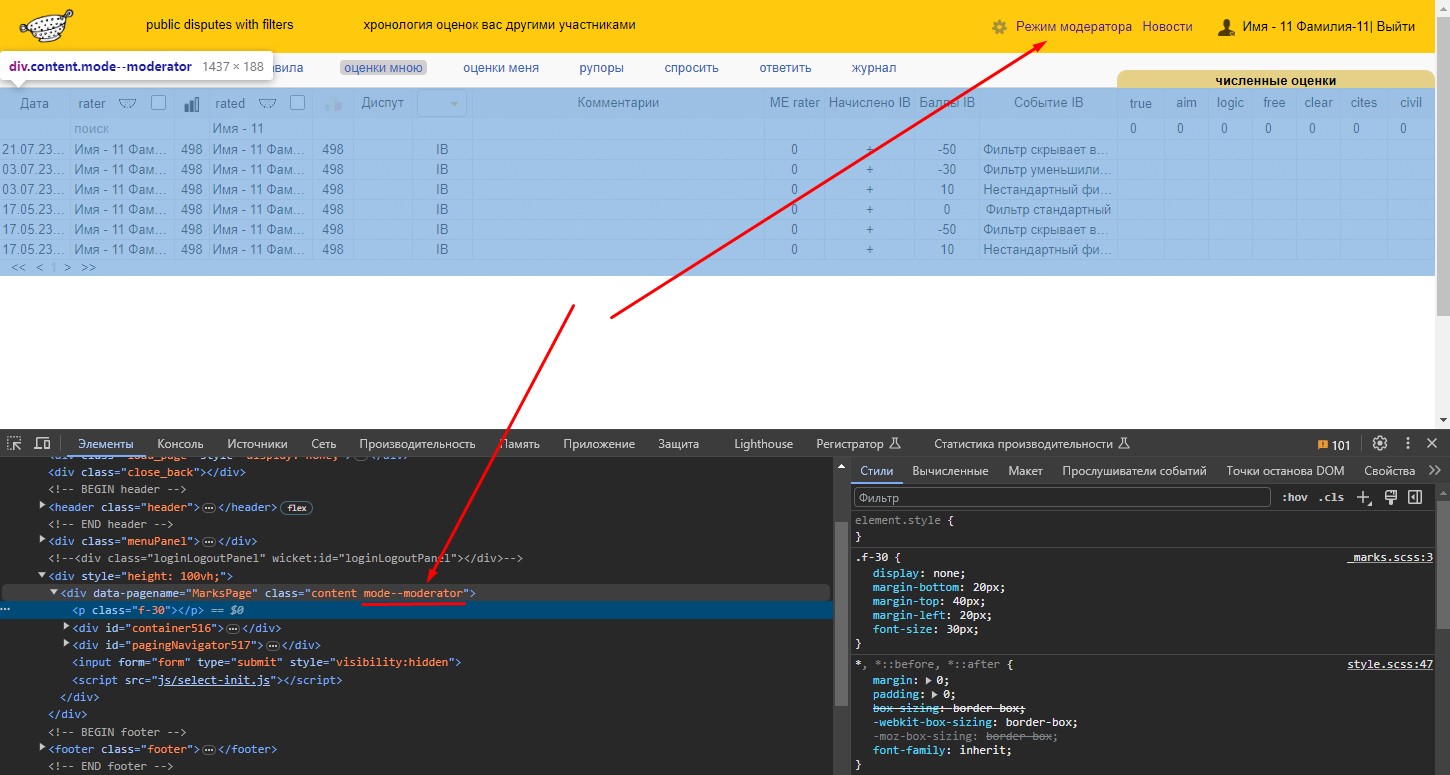Open the Диспут dropdown in table header

click(441, 103)
